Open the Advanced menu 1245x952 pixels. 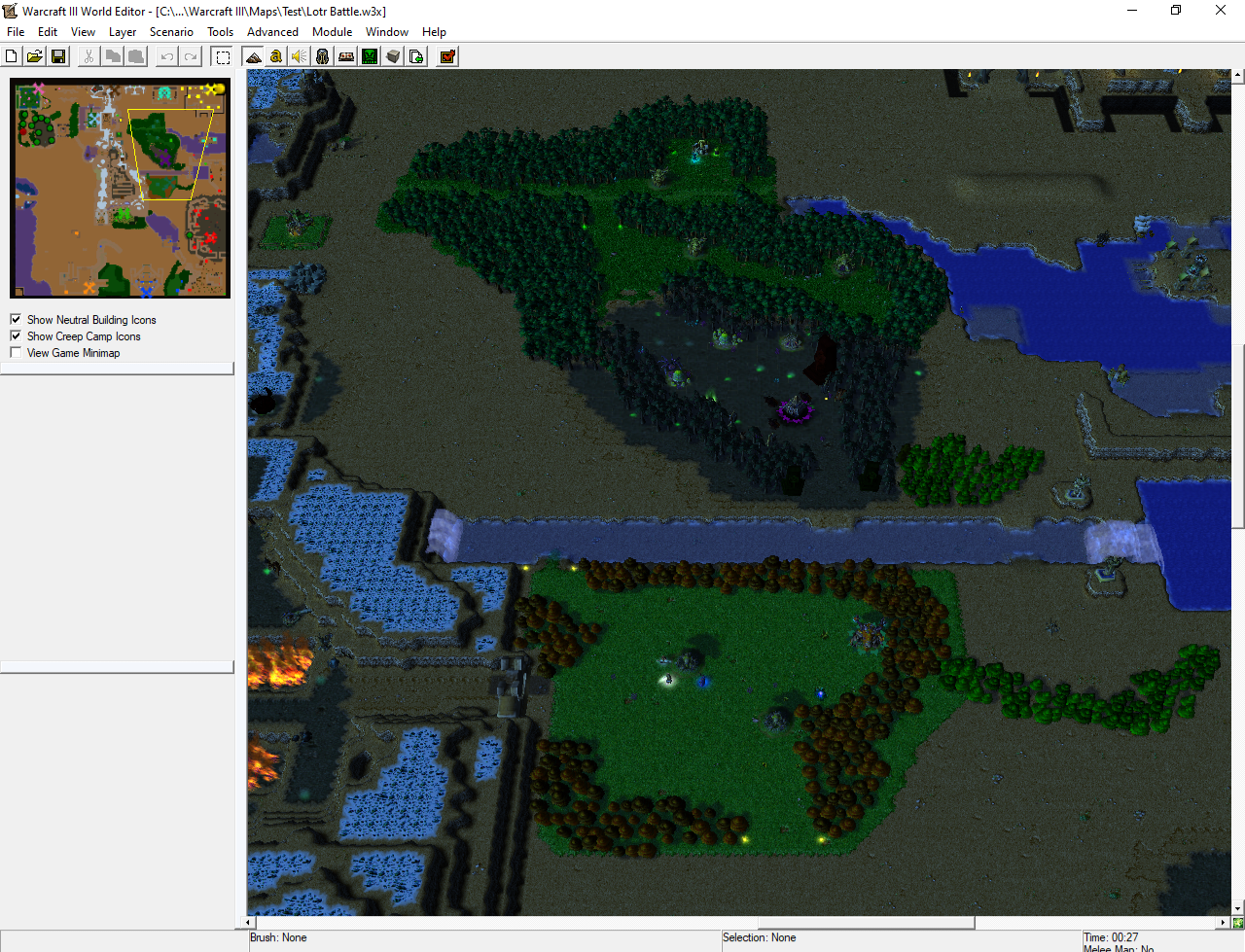272,32
